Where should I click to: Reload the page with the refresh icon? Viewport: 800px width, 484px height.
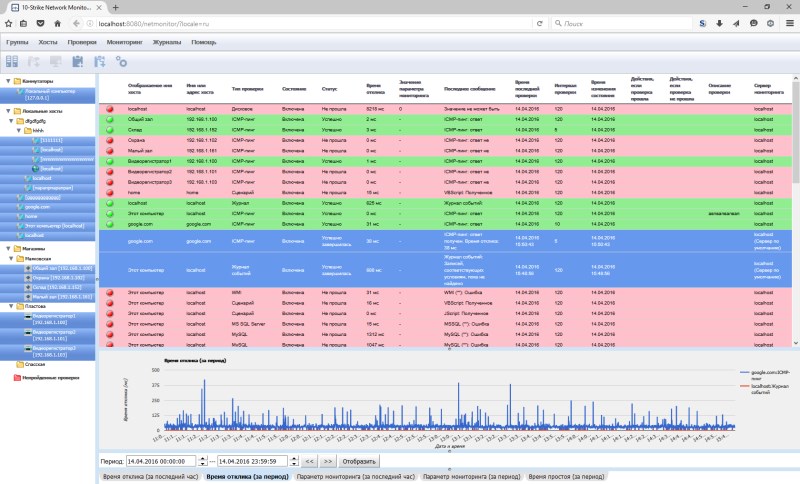click(x=538, y=22)
